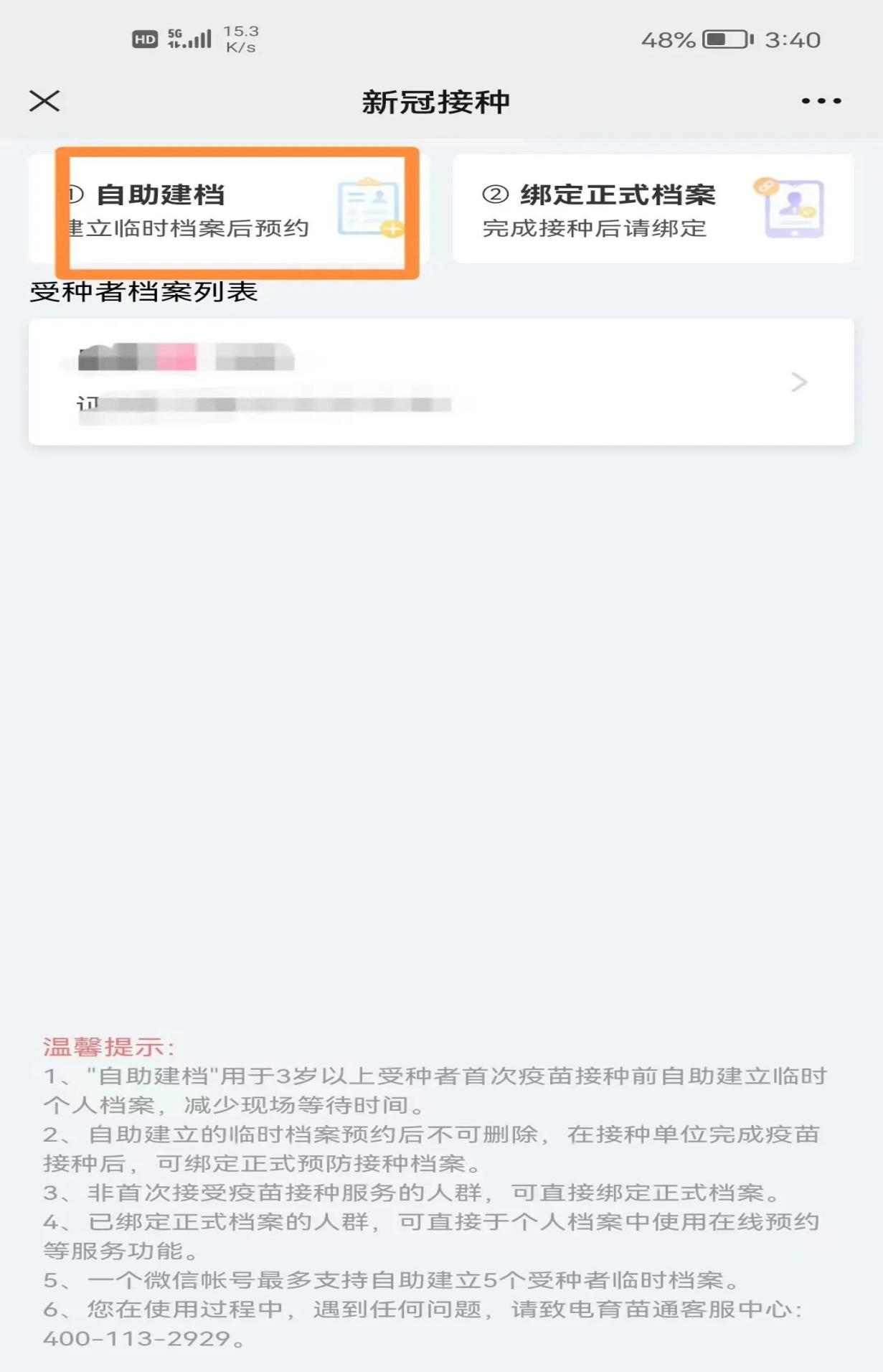Tap the 绑定正式档案 phone icon

pyautogui.click(x=789, y=208)
